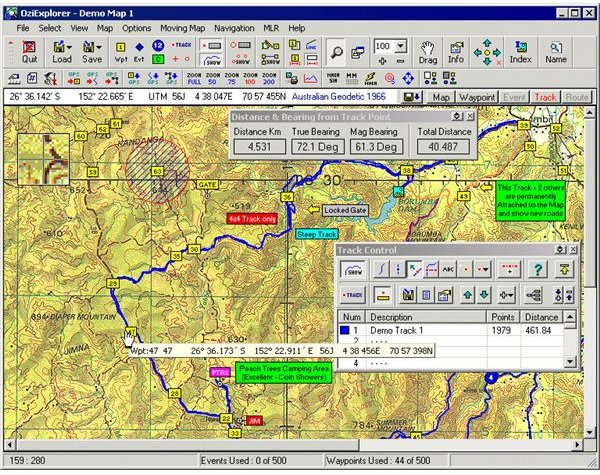Toggle the Show tracks button in Track Control
This screenshot has width=600, height=475.
[x=352, y=269]
